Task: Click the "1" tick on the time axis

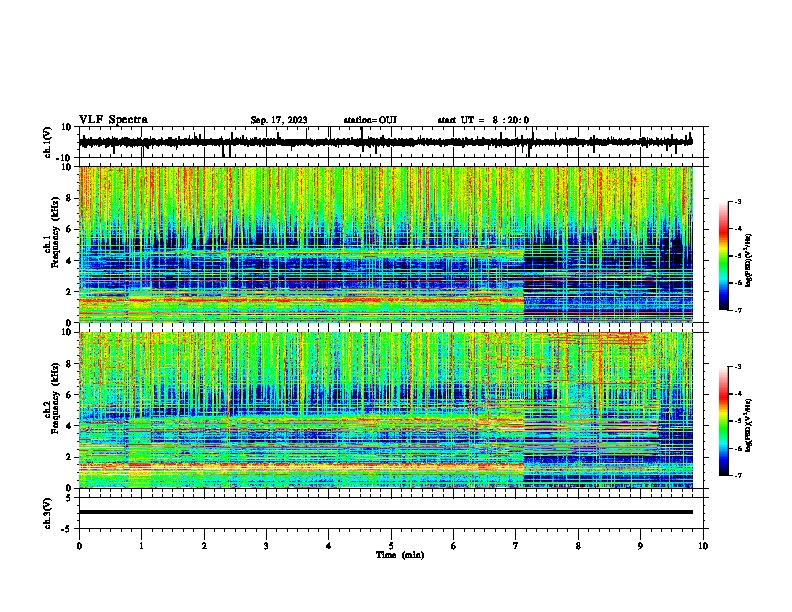Action: [x=141, y=546]
